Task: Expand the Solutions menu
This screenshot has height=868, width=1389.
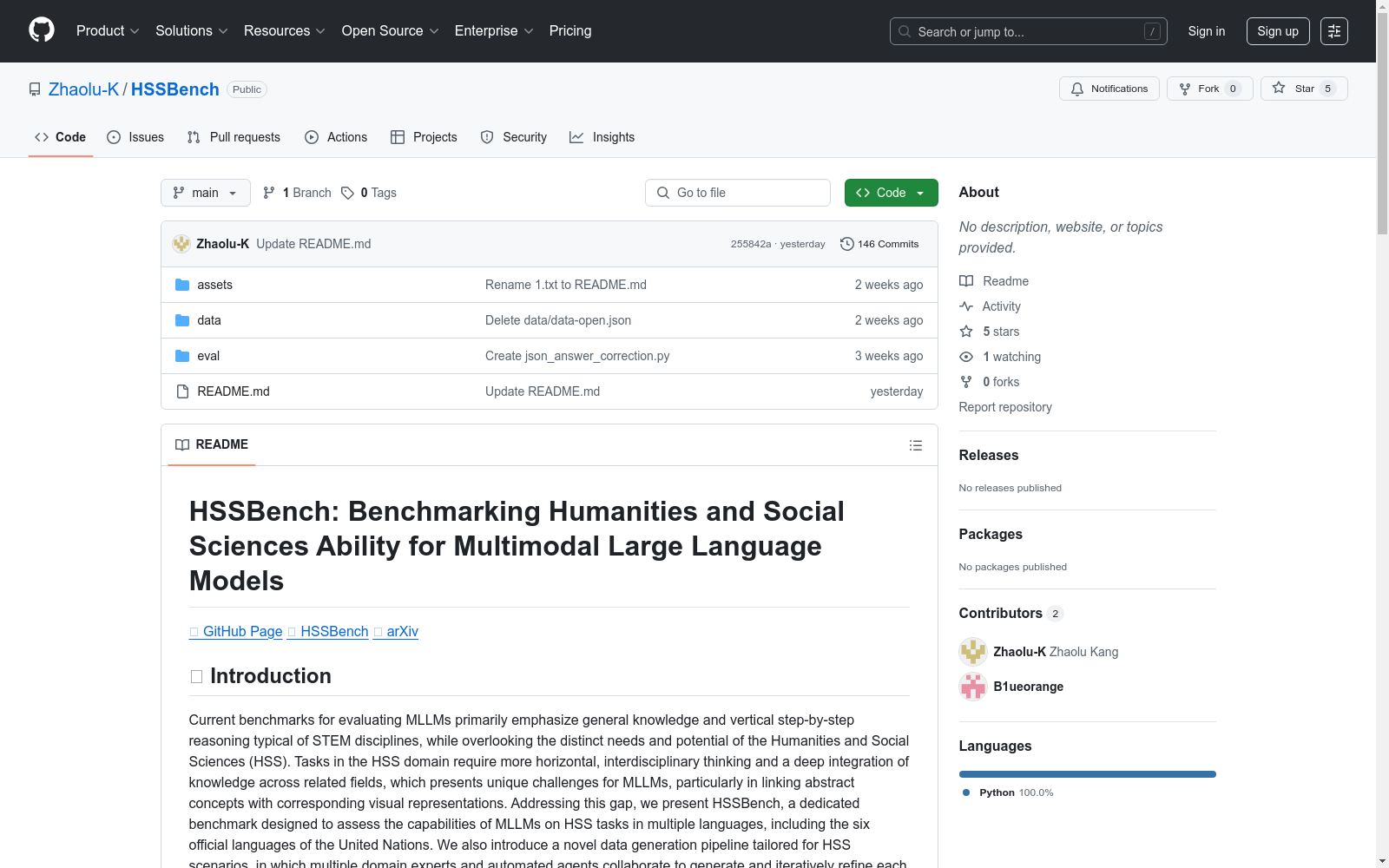Action: 192,31
